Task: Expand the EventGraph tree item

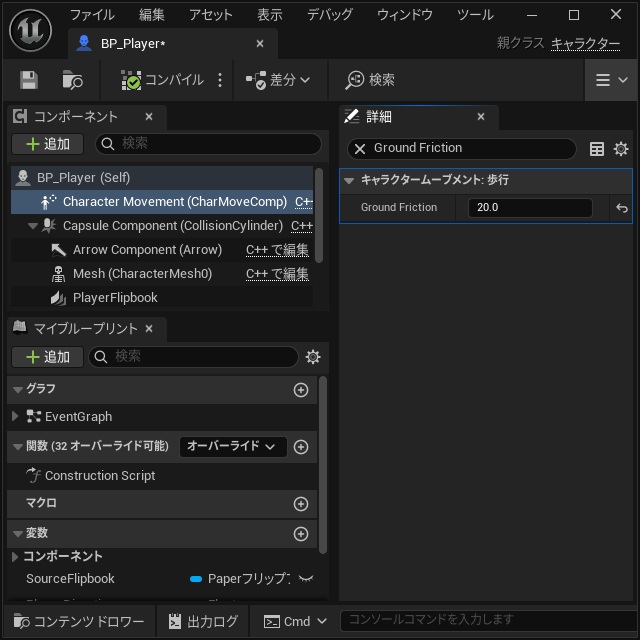Action: click(15, 416)
